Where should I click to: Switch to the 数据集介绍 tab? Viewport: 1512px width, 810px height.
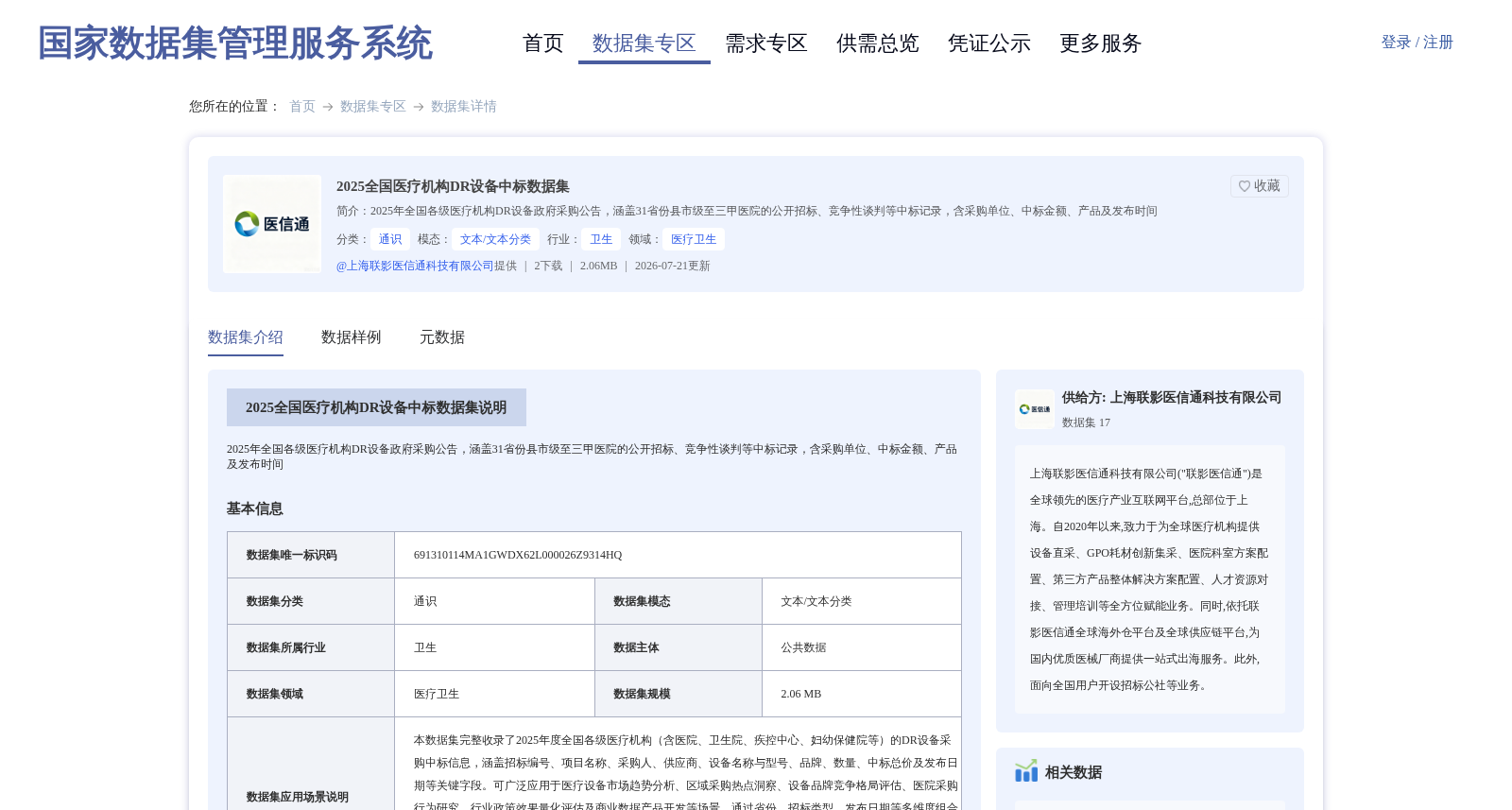246,337
